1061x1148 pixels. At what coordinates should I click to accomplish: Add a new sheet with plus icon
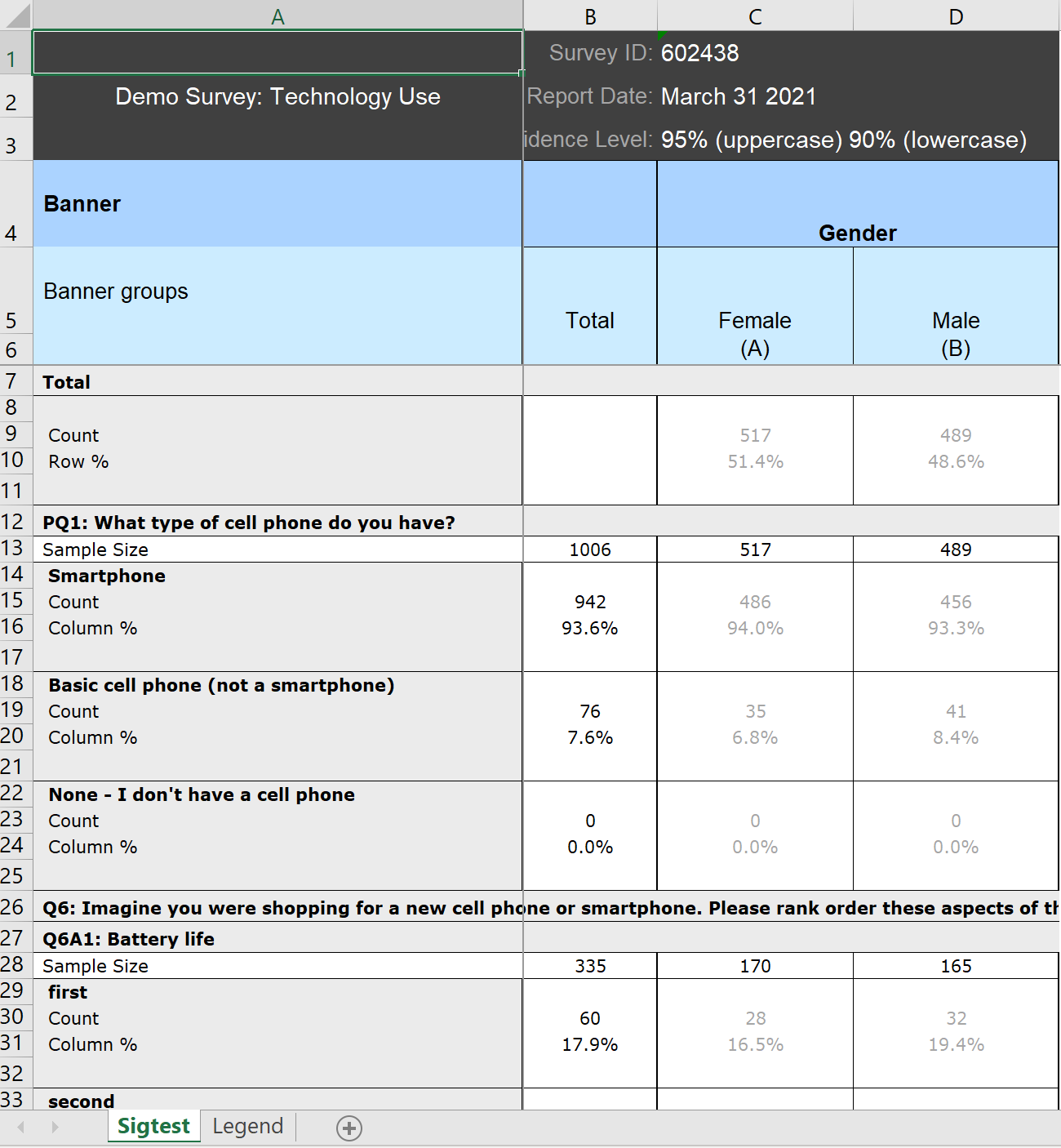point(349,1128)
